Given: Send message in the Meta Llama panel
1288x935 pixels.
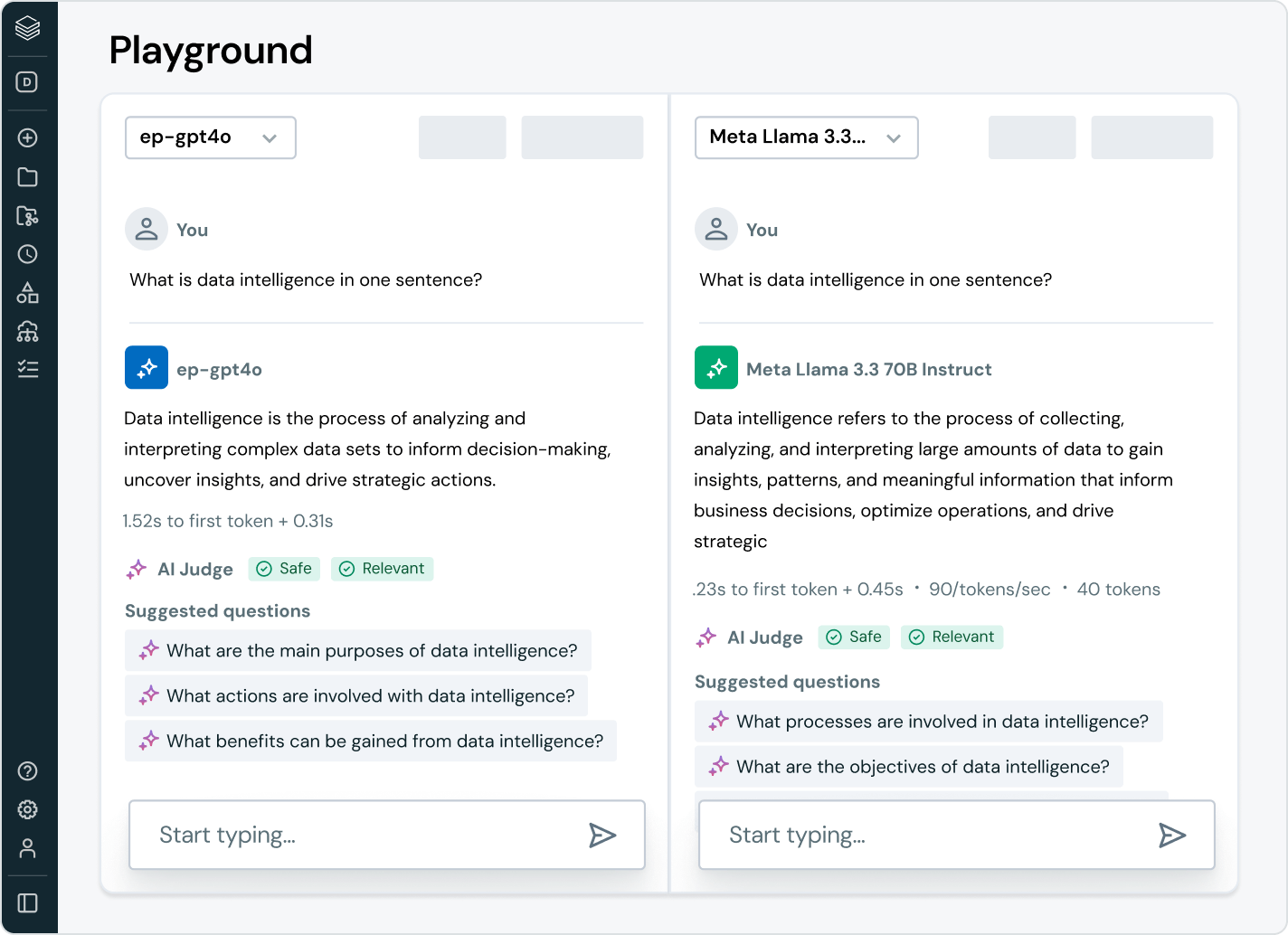Looking at the screenshot, I should click(x=1172, y=835).
